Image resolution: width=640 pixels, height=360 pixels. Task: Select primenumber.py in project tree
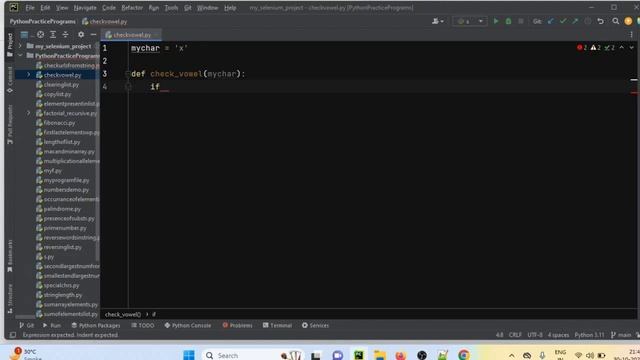[x=65, y=228]
